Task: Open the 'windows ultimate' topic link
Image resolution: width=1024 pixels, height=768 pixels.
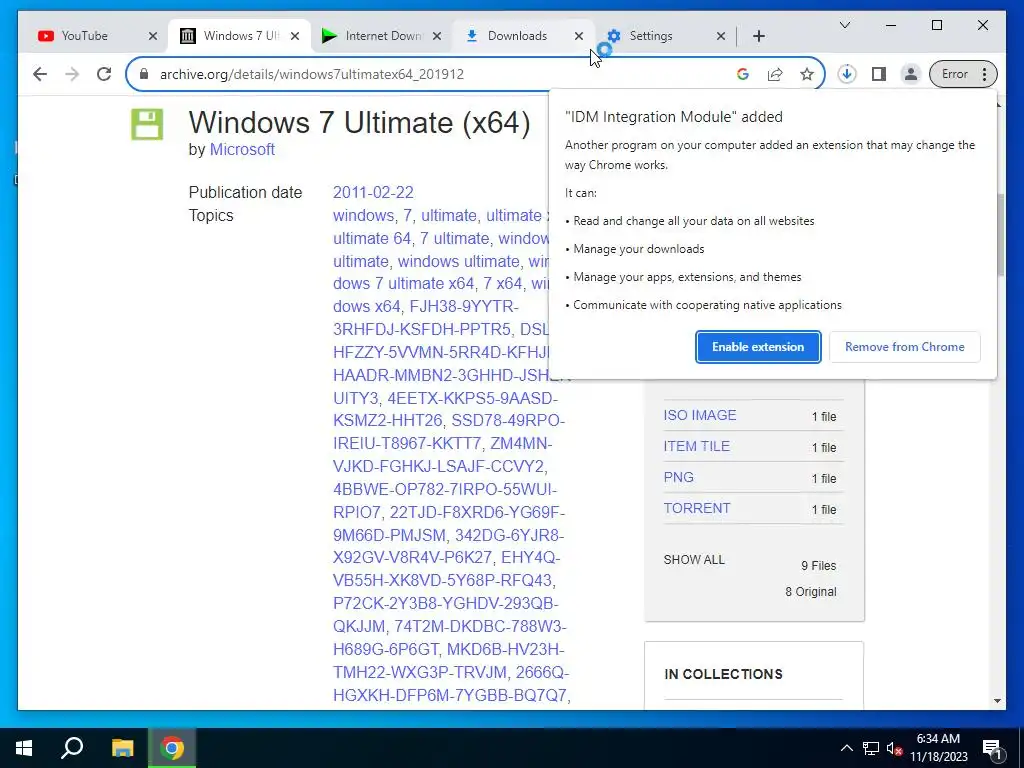Action: click(459, 261)
